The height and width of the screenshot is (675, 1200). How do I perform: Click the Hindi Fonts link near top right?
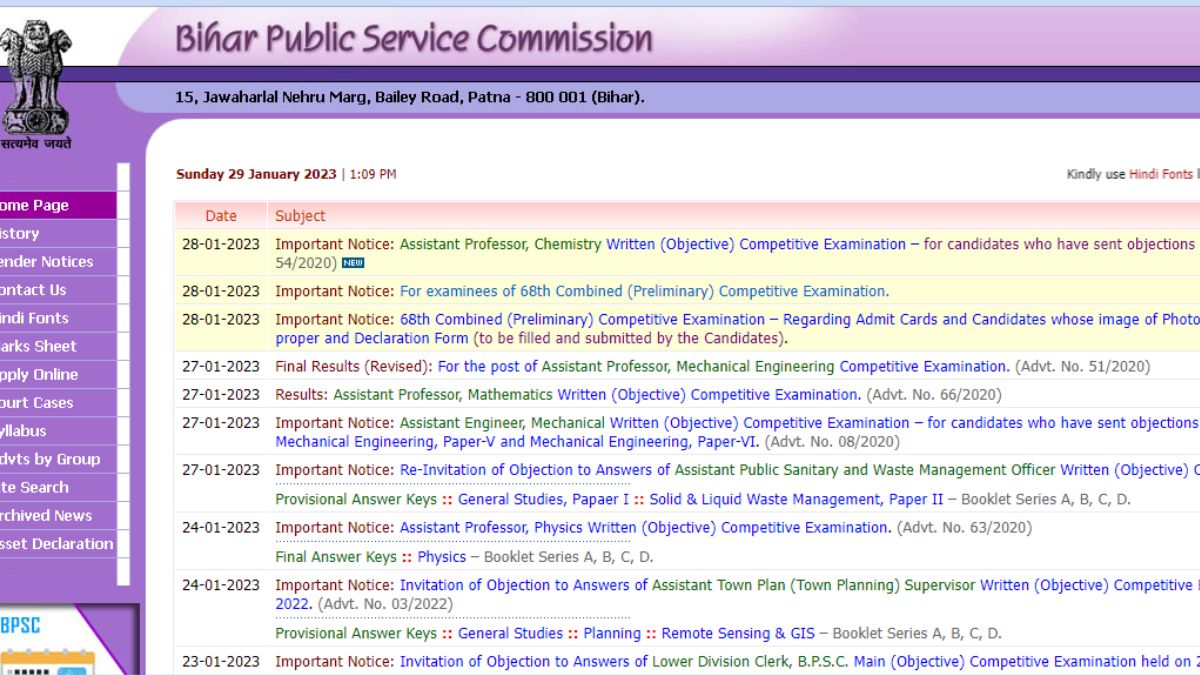(1163, 173)
